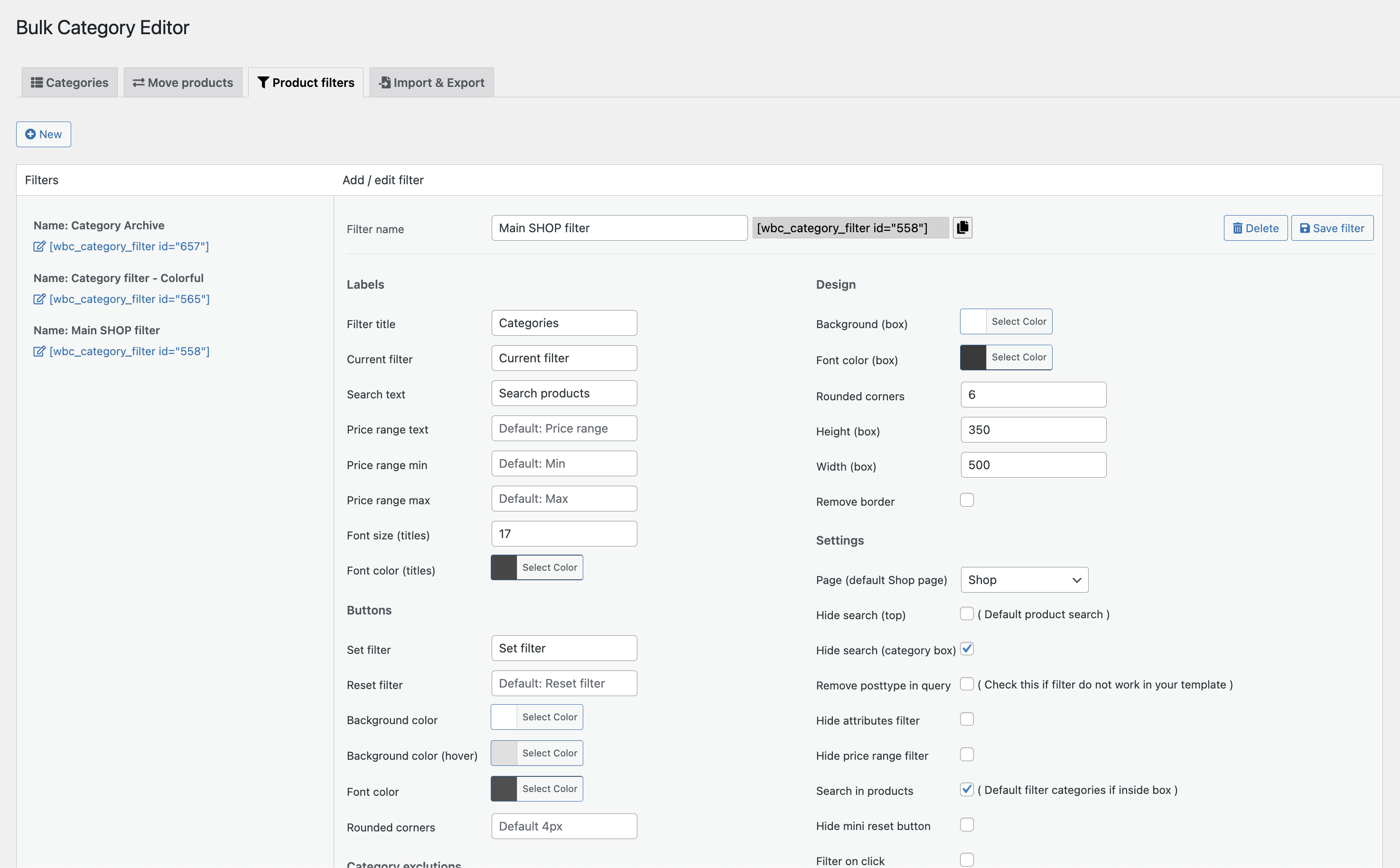This screenshot has height=868, width=1400.
Task: Click the plus icon on the New button
Action: point(30,134)
